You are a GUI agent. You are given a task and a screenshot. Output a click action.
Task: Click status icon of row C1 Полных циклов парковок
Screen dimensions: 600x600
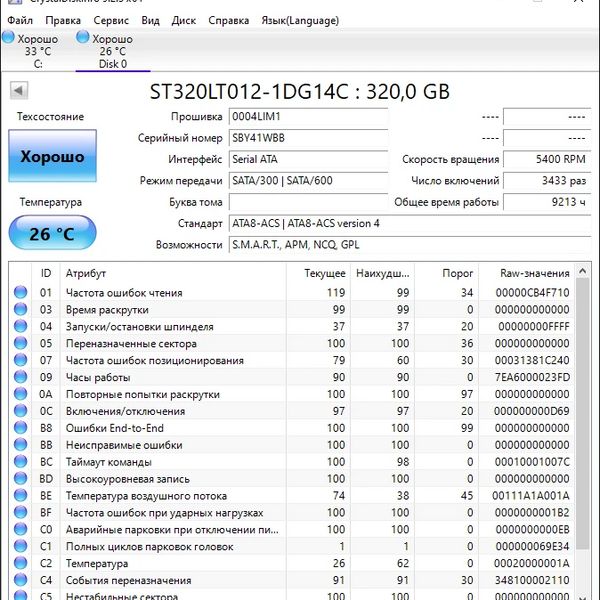(21, 546)
